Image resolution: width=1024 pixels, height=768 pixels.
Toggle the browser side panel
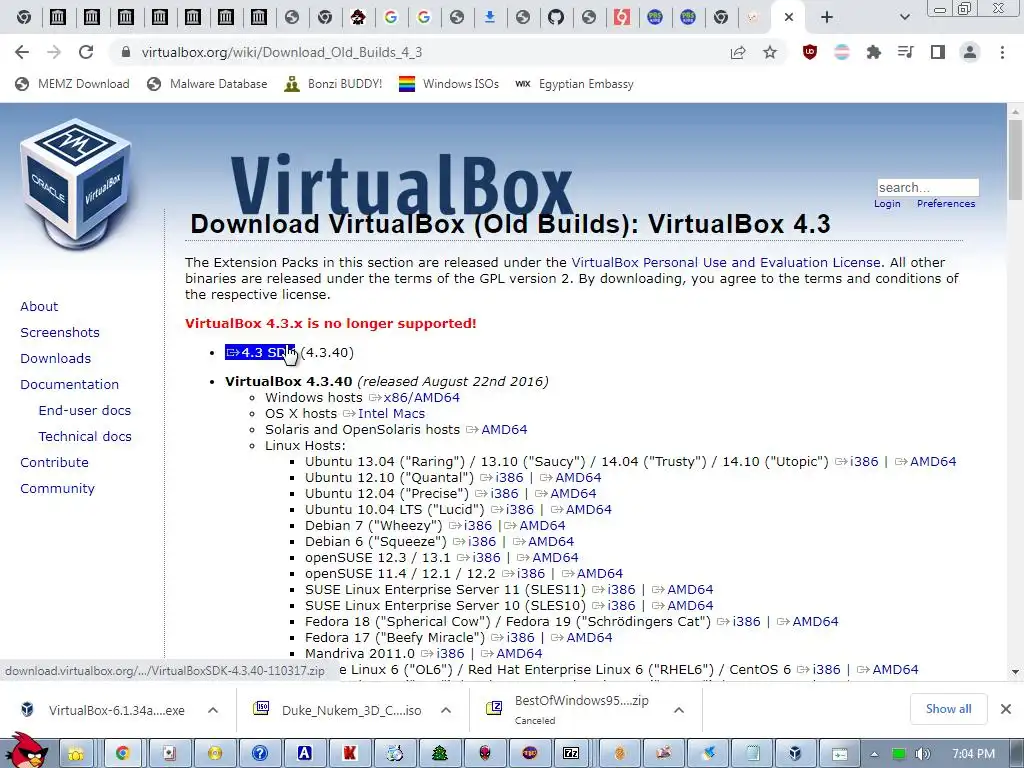938,52
